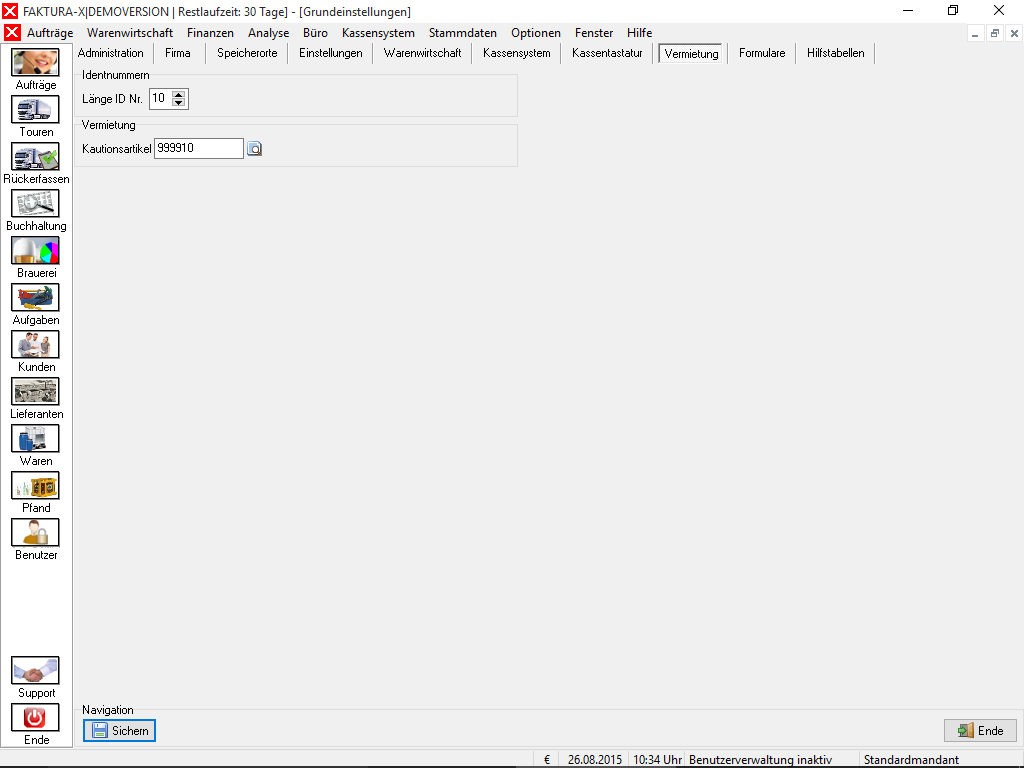Switch to the Hilfstabellen tab

[x=835, y=53]
